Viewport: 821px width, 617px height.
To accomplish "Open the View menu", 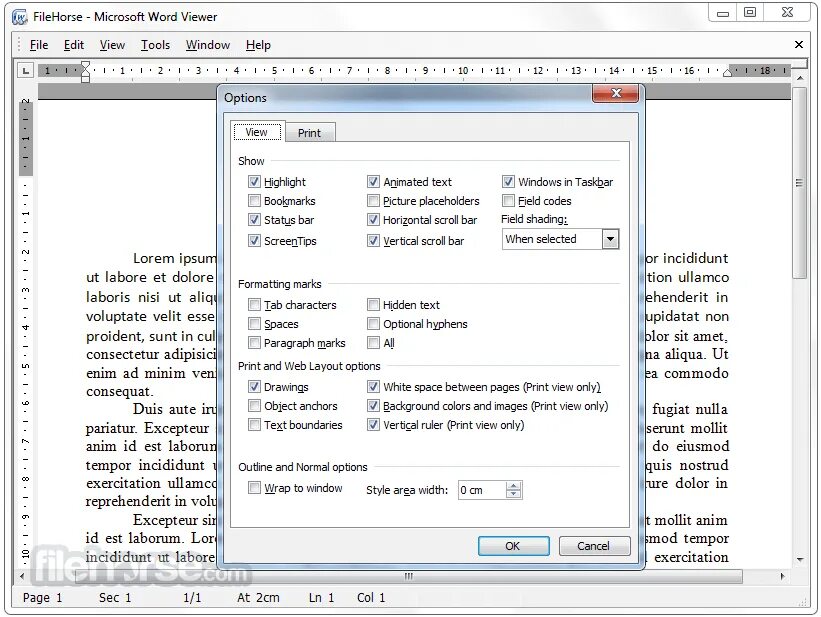I will pos(112,45).
